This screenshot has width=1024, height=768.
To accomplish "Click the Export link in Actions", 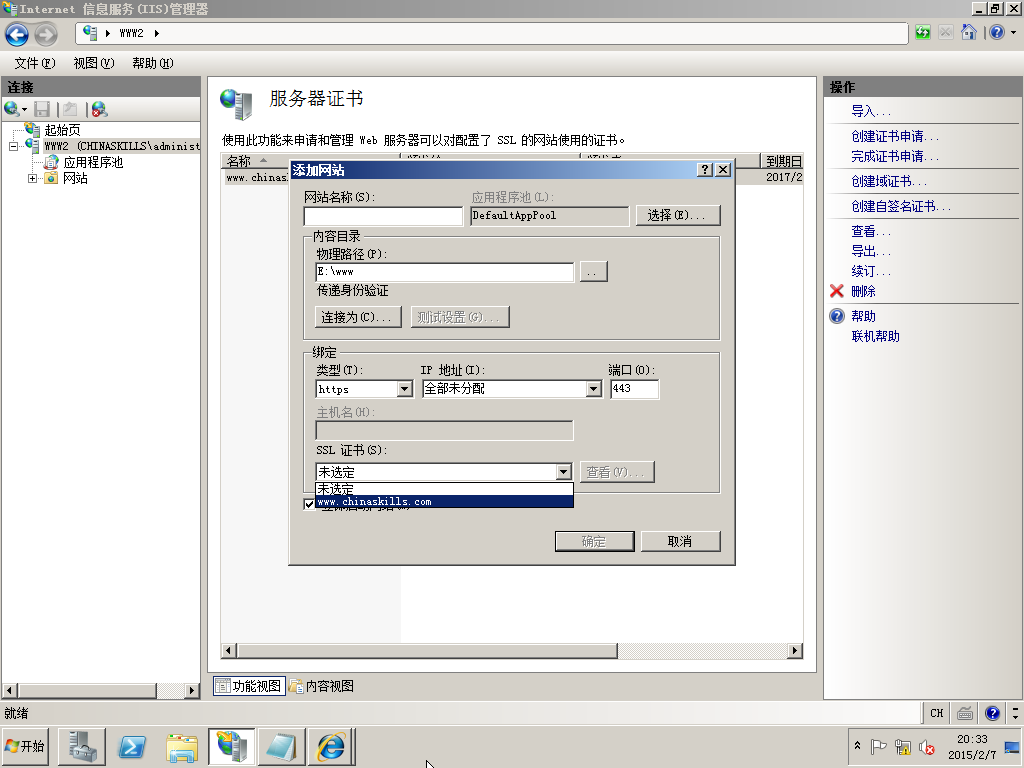I will point(871,251).
